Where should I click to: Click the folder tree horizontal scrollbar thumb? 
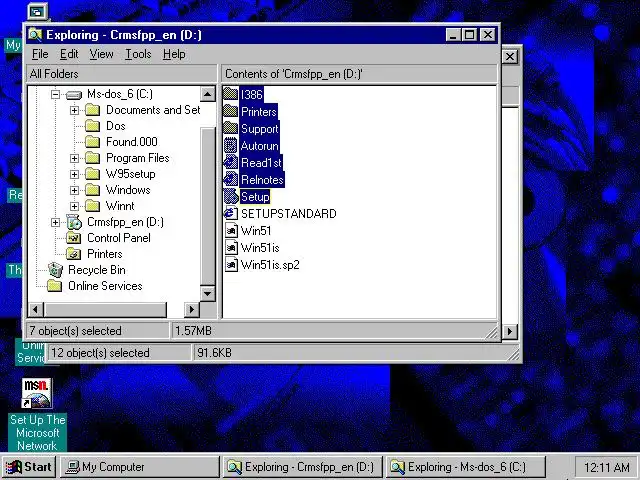[x=105, y=310]
